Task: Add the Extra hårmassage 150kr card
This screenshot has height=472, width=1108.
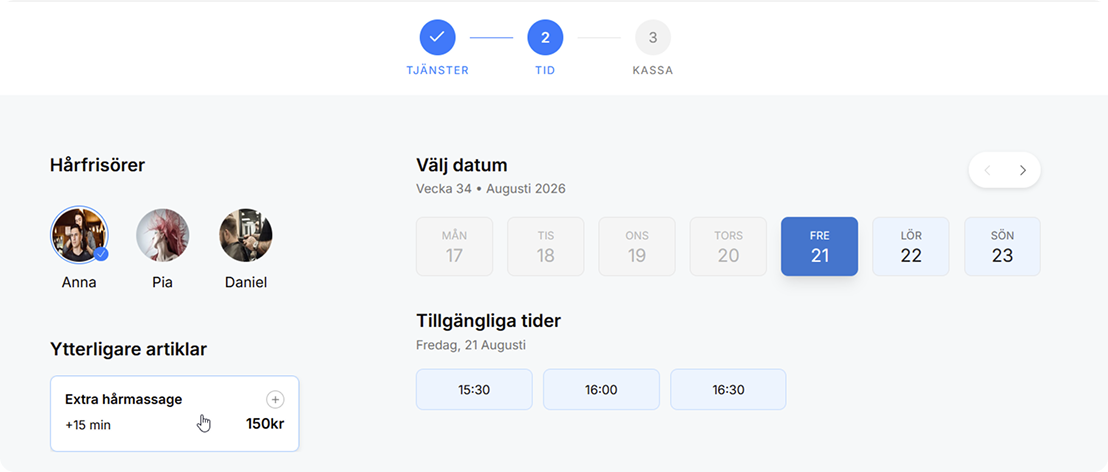Action: point(175,413)
